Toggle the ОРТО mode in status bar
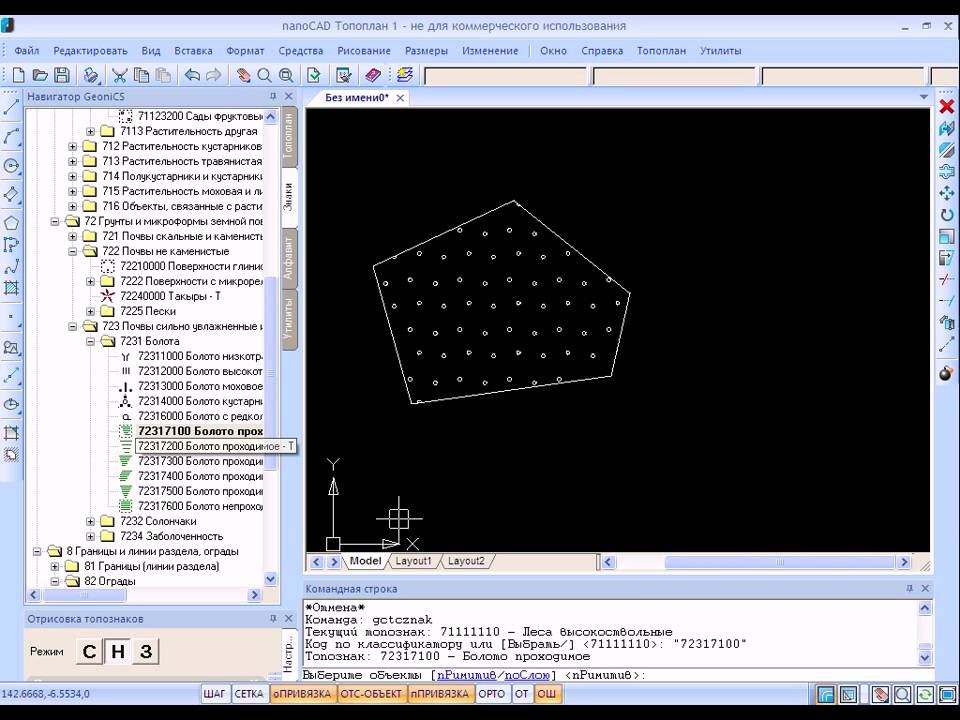Viewport: 960px width, 720px height. (491, 694)
